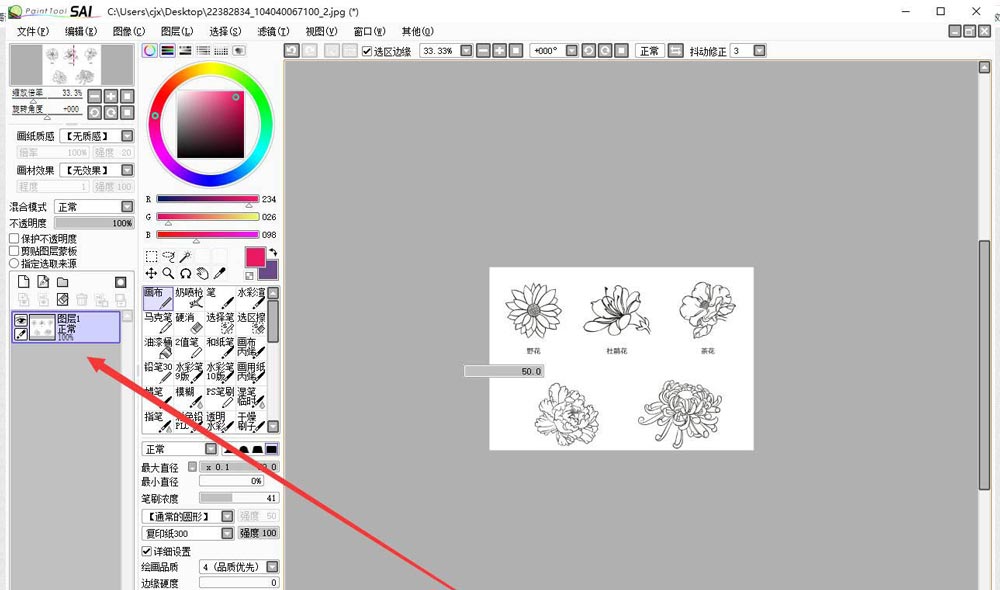Click the navigator canvas thumbnail
The image size is (1000, 590).
71,65
